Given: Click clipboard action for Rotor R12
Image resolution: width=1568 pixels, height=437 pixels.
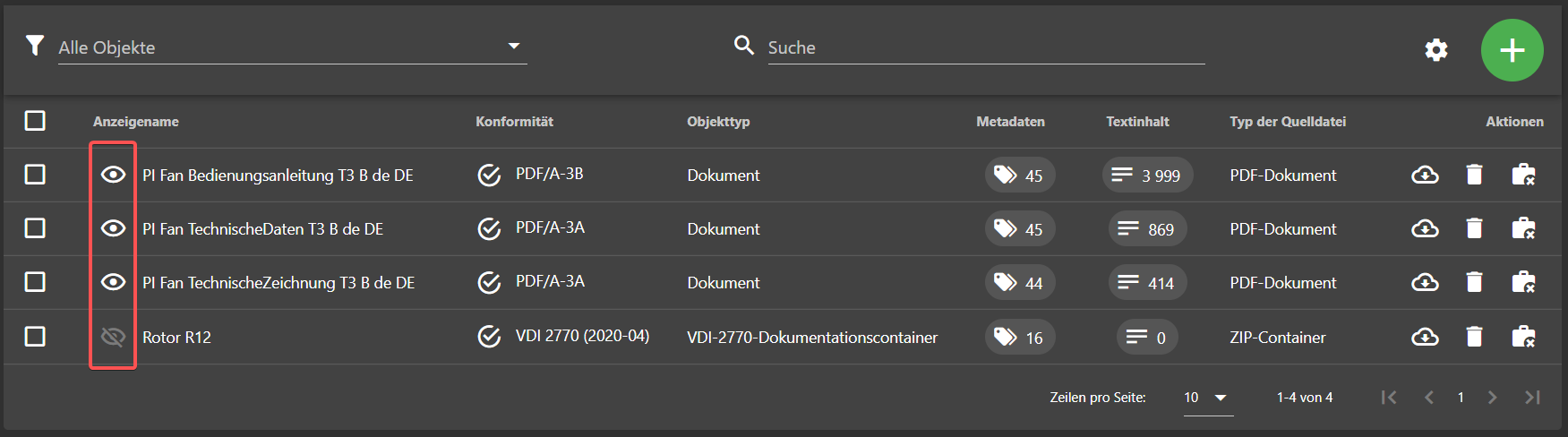Looking at the screenshot, I should 1523,337.
